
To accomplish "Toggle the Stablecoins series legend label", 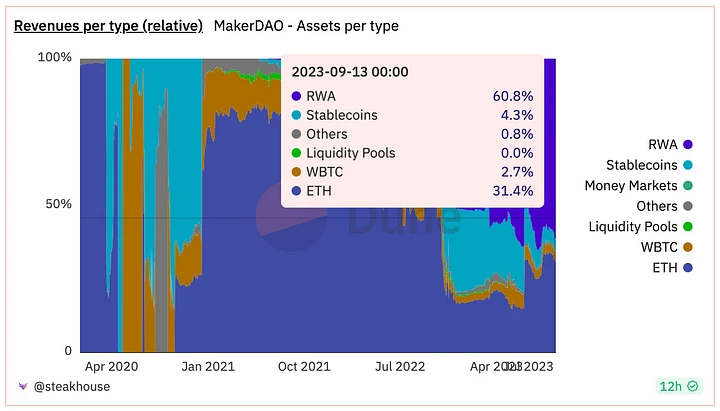I will [x=641, y=165].
